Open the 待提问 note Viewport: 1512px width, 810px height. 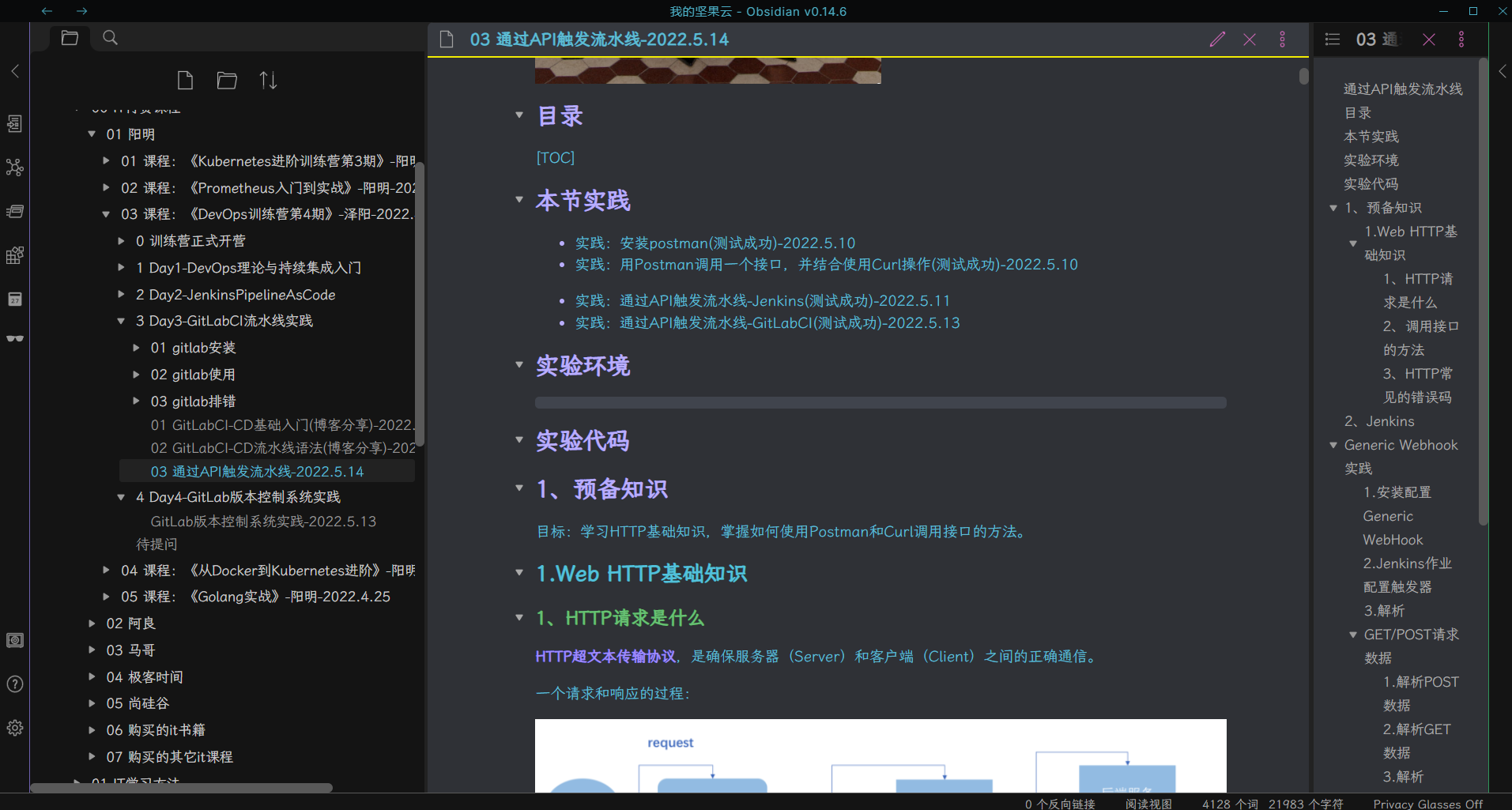156,544
